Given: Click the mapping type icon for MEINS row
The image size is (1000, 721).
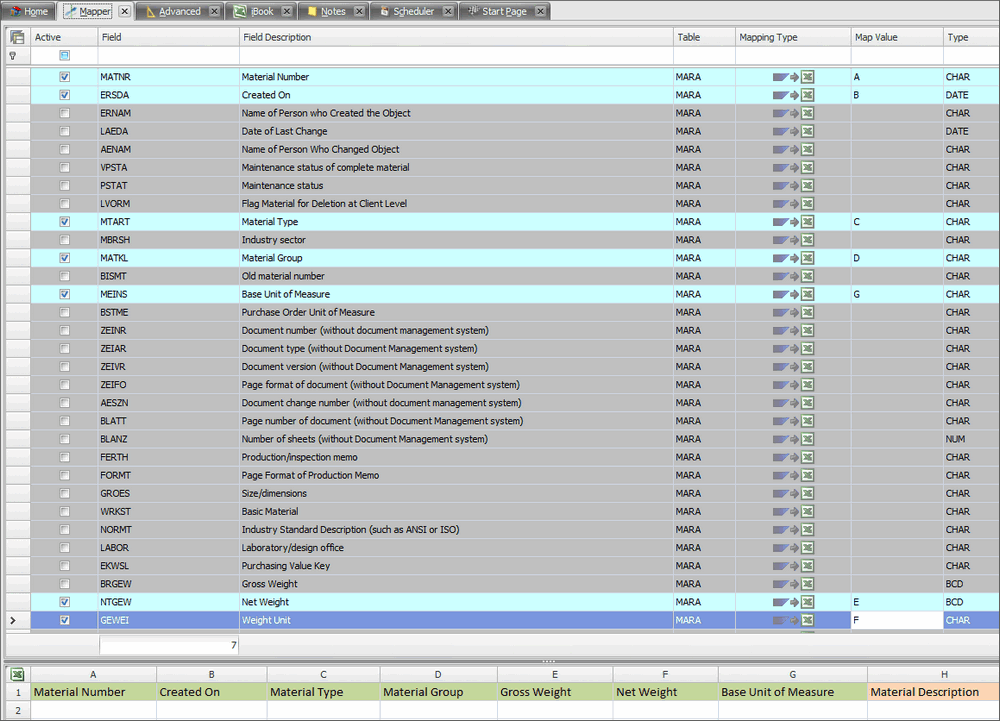Looking at the screenshot, I should click(785, 295).
